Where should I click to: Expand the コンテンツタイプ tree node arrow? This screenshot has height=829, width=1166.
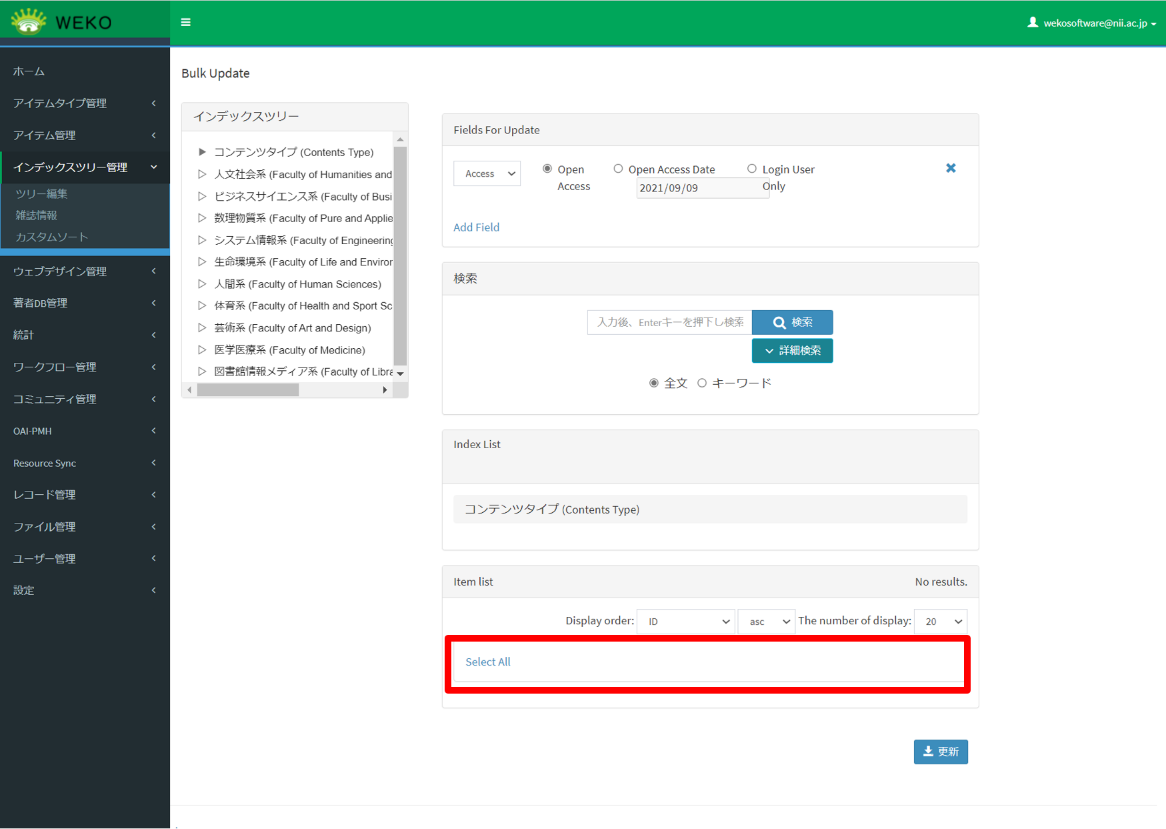point(202,152)
